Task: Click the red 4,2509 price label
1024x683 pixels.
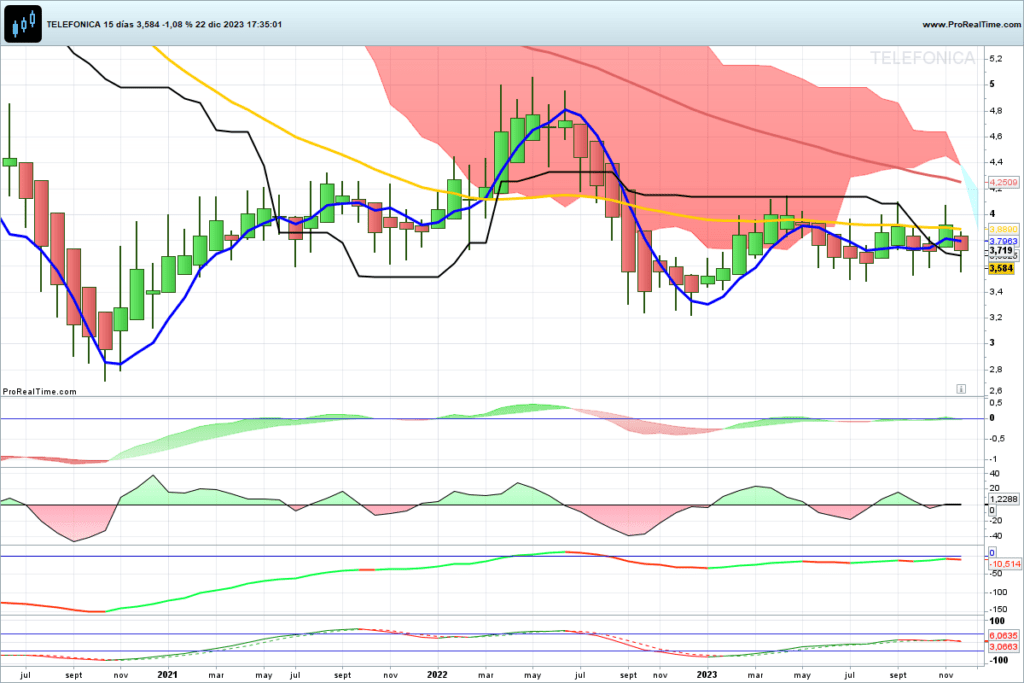Action: (x=1003, y=182)
